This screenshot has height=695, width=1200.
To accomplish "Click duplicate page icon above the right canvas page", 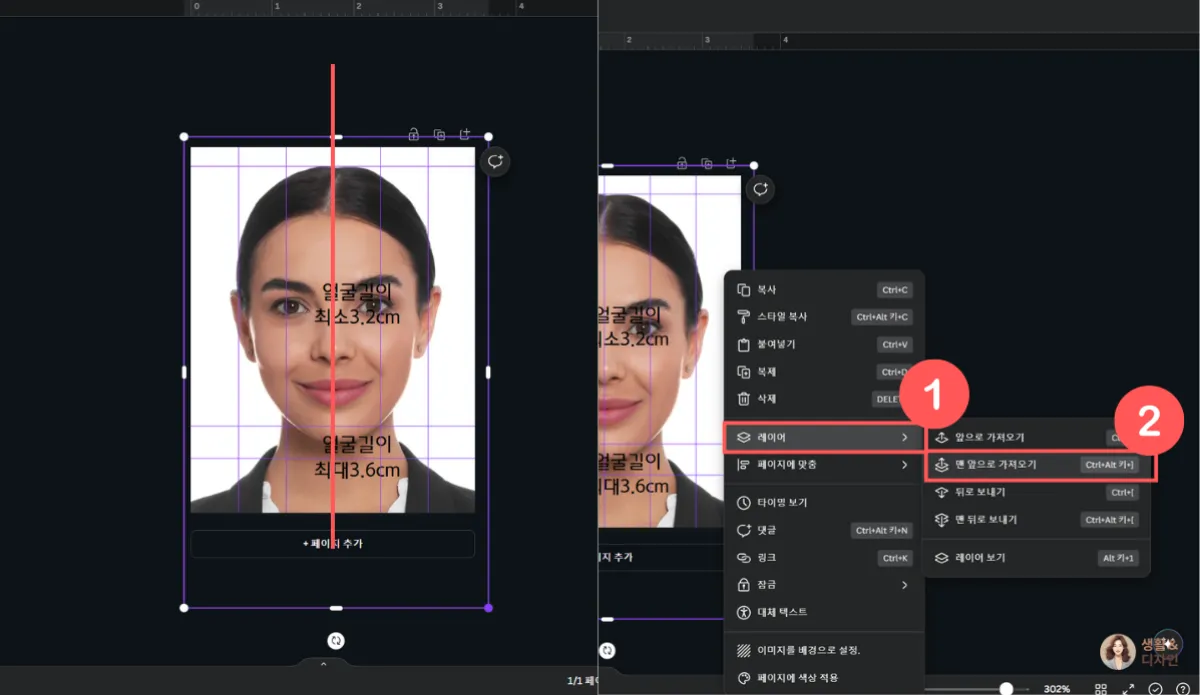I will [x=706, y=163].
